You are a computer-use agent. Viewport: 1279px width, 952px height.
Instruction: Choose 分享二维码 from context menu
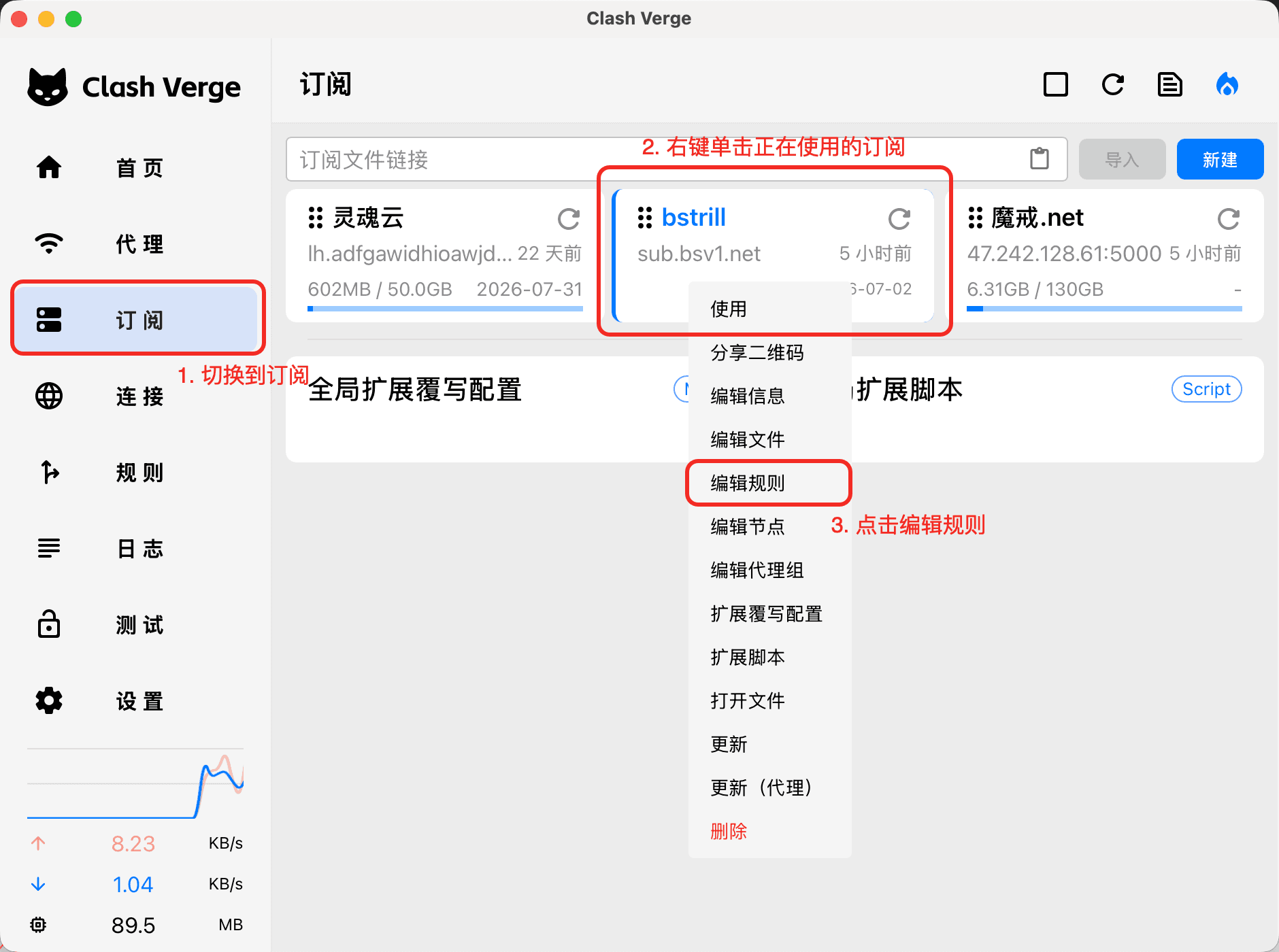[x=770, y=352]
